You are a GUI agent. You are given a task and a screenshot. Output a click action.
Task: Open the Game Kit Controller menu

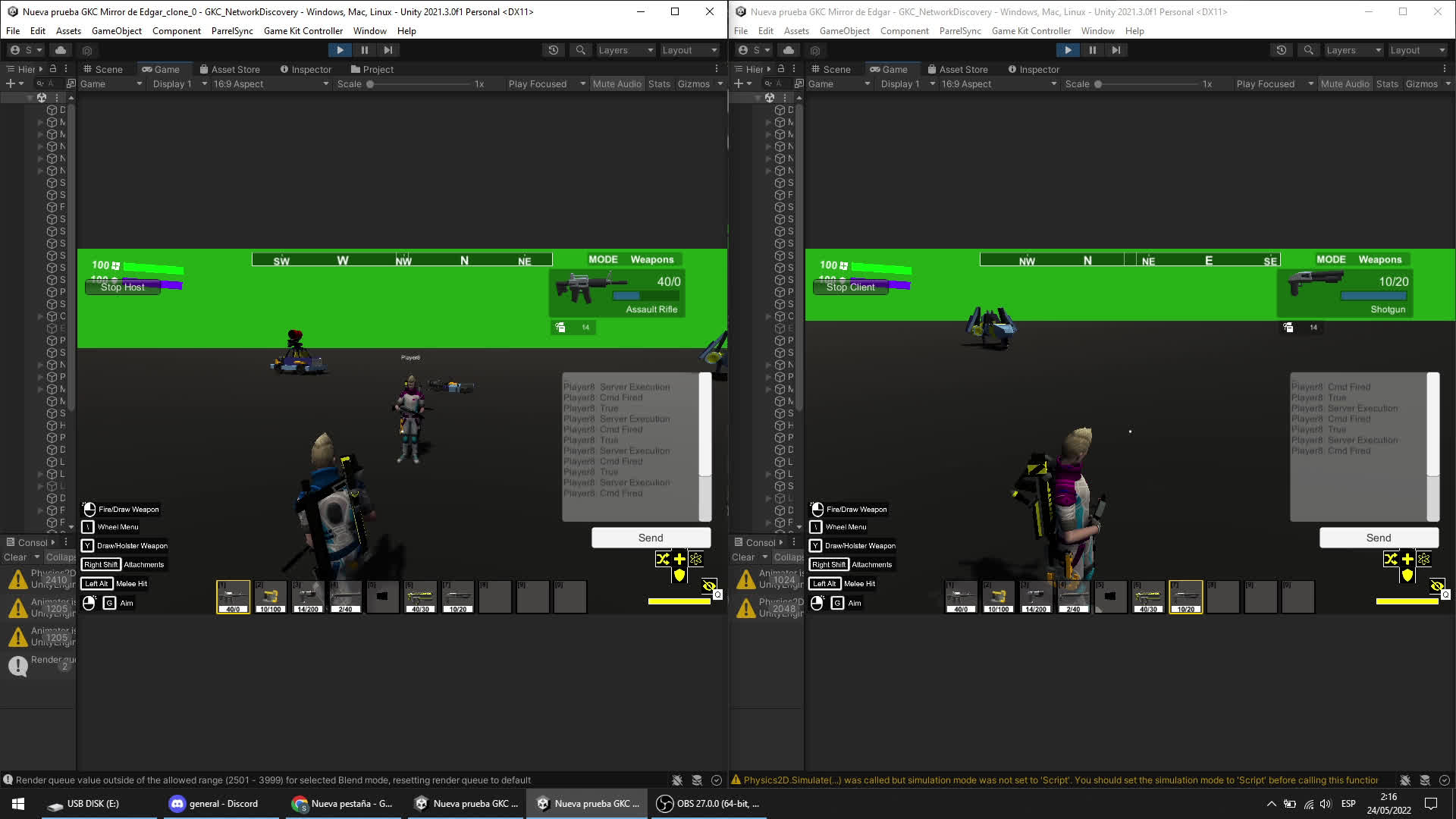coord(303,30)
